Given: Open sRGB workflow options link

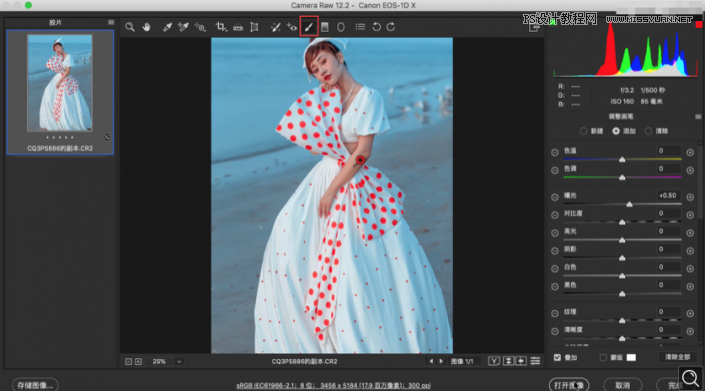Looking at the screenshot, I should (333, 386).
